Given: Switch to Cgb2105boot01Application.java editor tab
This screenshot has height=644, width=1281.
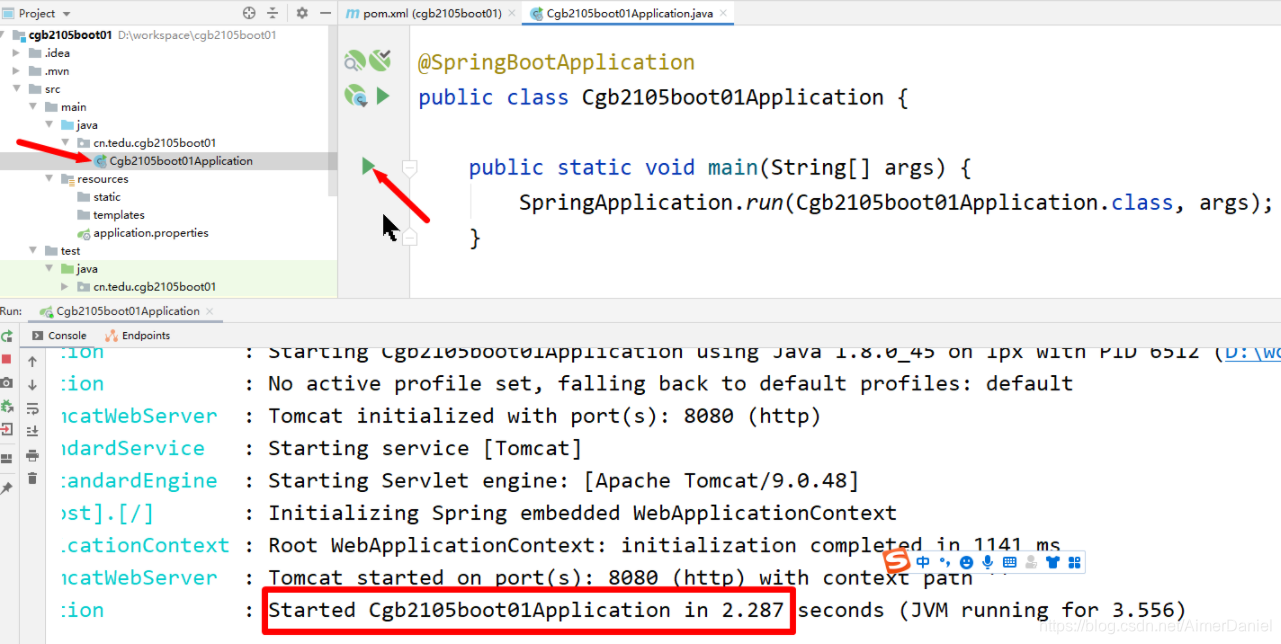Looking at the screenshot, I should click(628, 14).
